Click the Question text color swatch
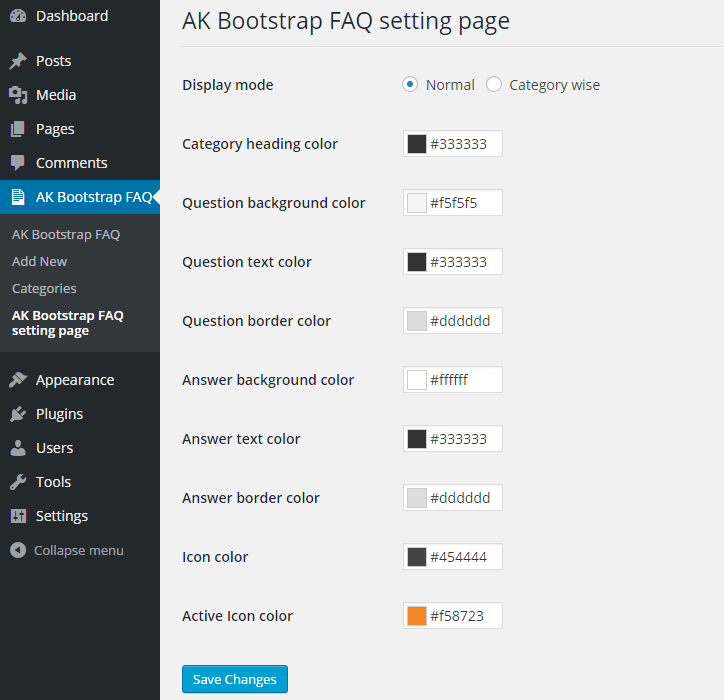 [416, 262]
